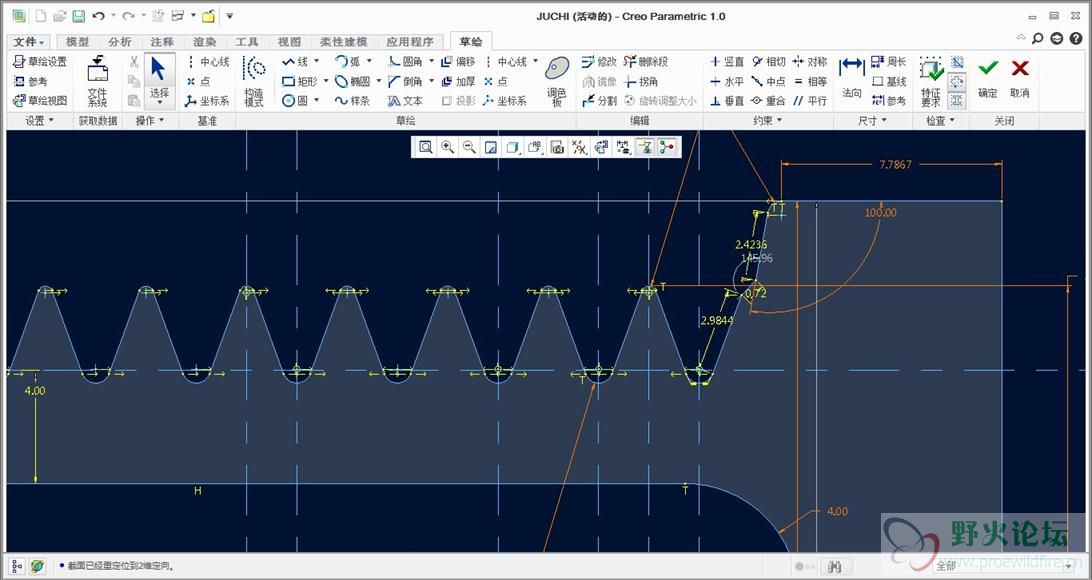Zoom in using graphics toolbar magnifier
Screen dimensions: 1092x580
[447, 146]
